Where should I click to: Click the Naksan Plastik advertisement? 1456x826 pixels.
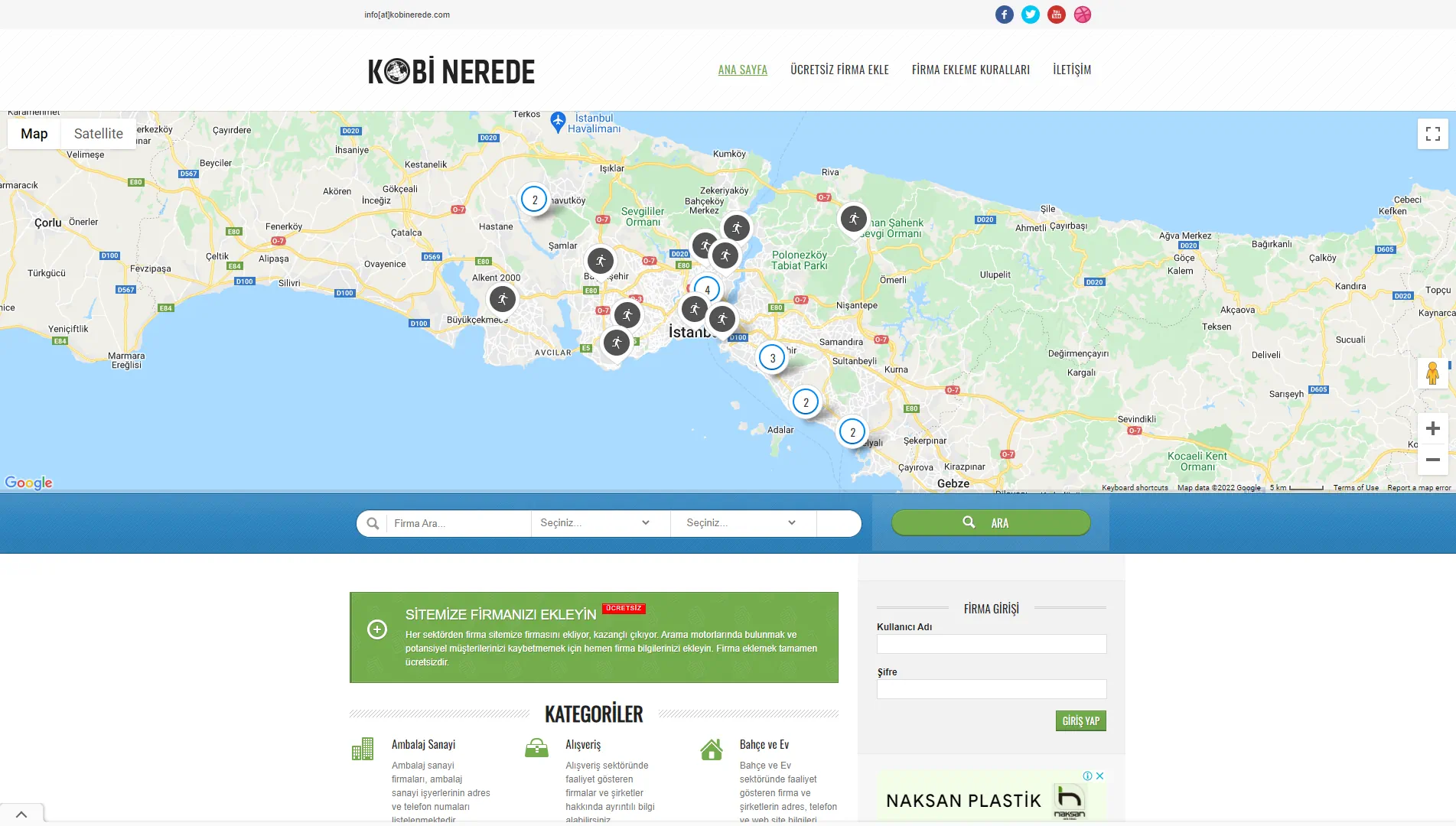point(991,798)
